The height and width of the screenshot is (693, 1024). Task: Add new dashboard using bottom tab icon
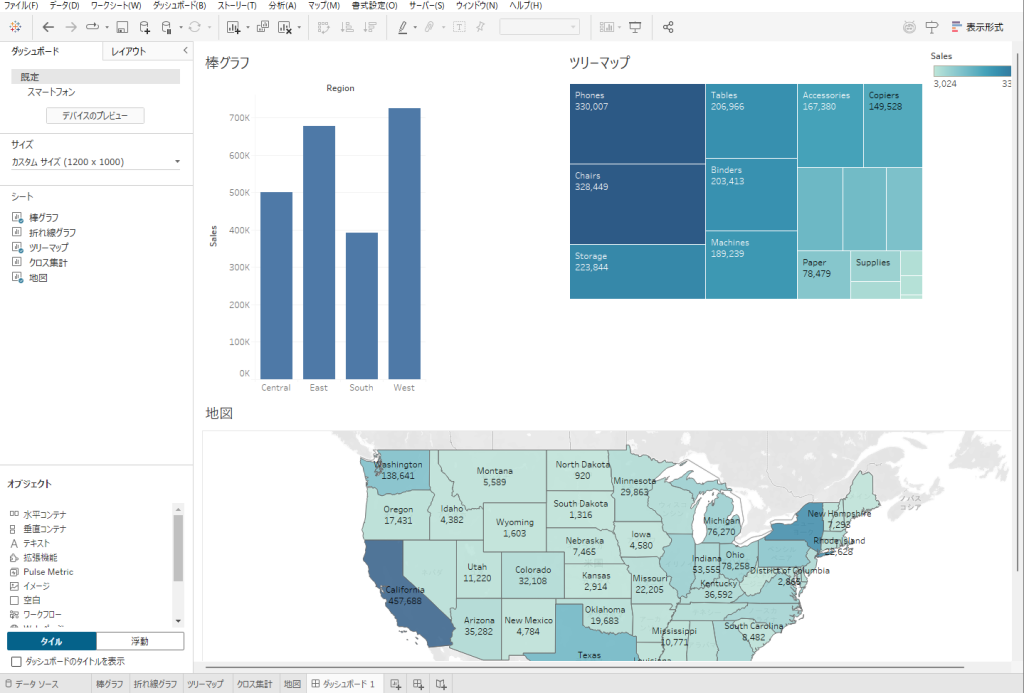(418, 684)
